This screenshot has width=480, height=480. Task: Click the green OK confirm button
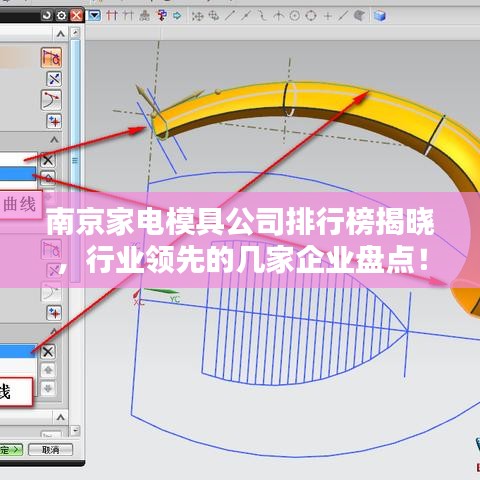(x=11, y=450)
